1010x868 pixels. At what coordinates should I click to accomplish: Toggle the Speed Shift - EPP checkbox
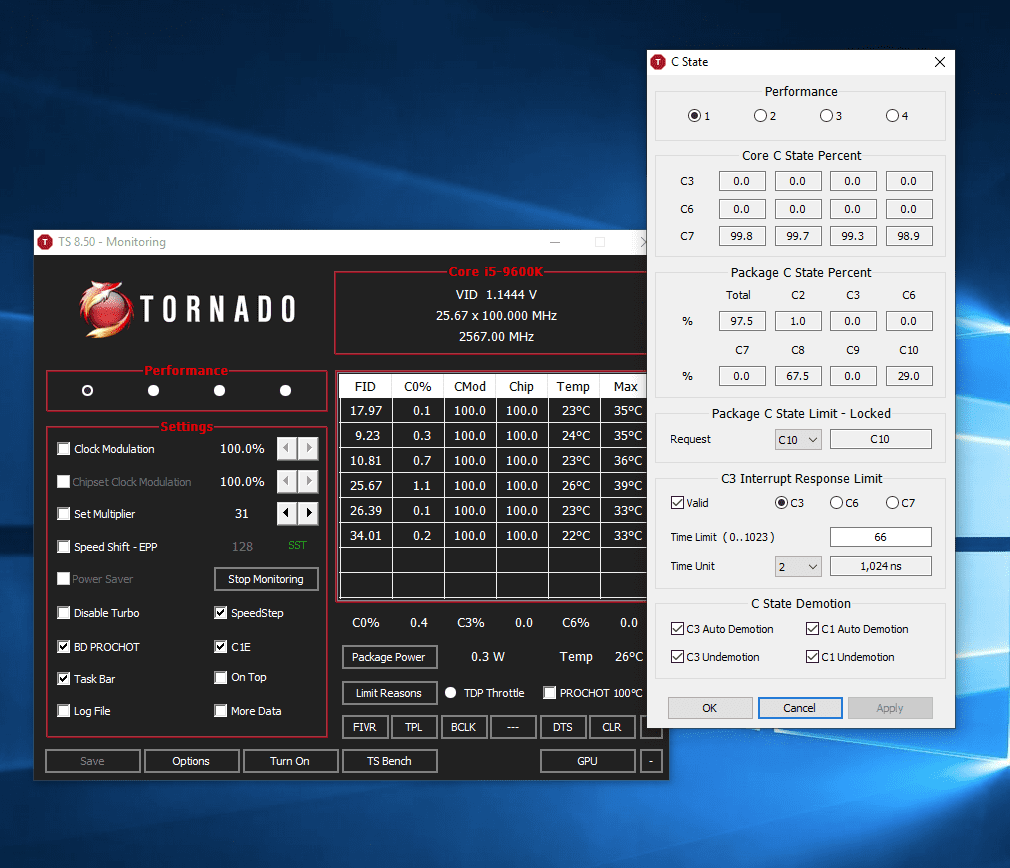coord(63,547)
